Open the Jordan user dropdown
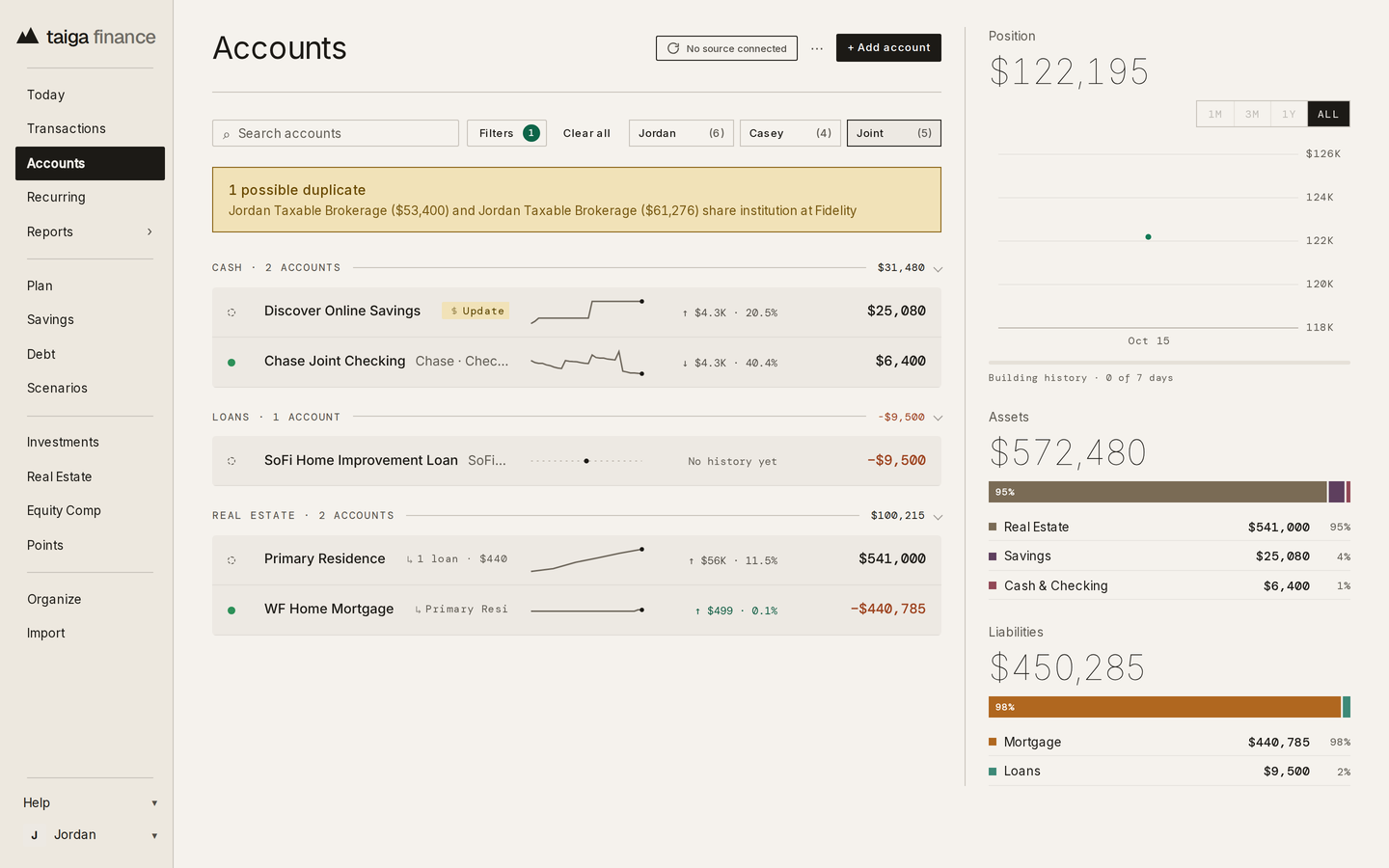Image resolution: width=1389 pixels, height=868 pixels. 90,835
